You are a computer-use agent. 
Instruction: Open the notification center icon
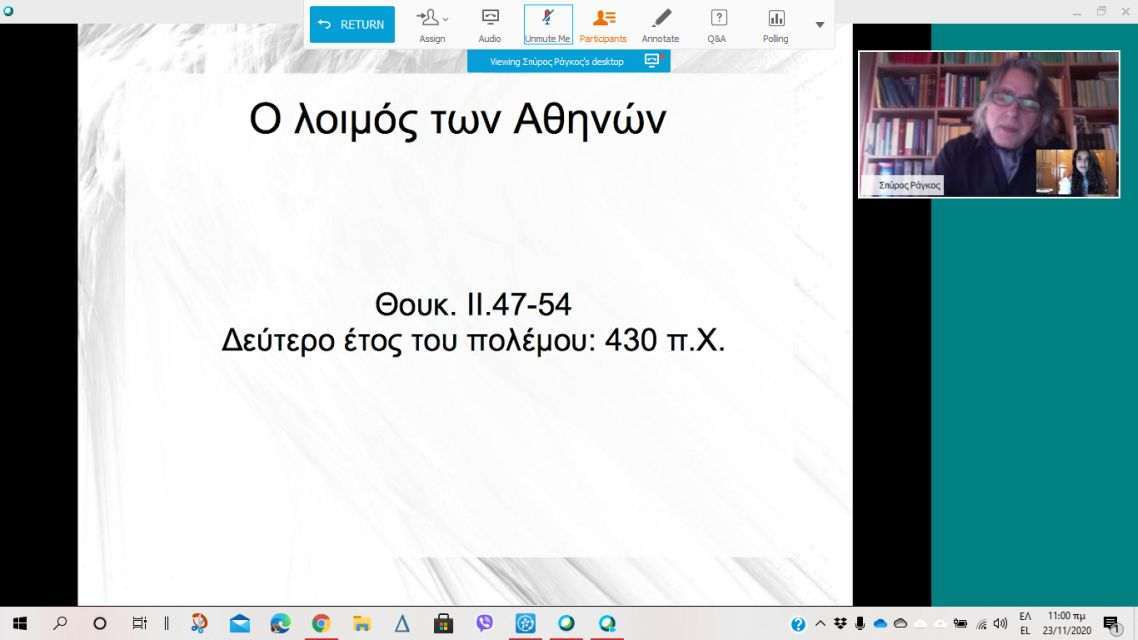(x=1111, y=624)
